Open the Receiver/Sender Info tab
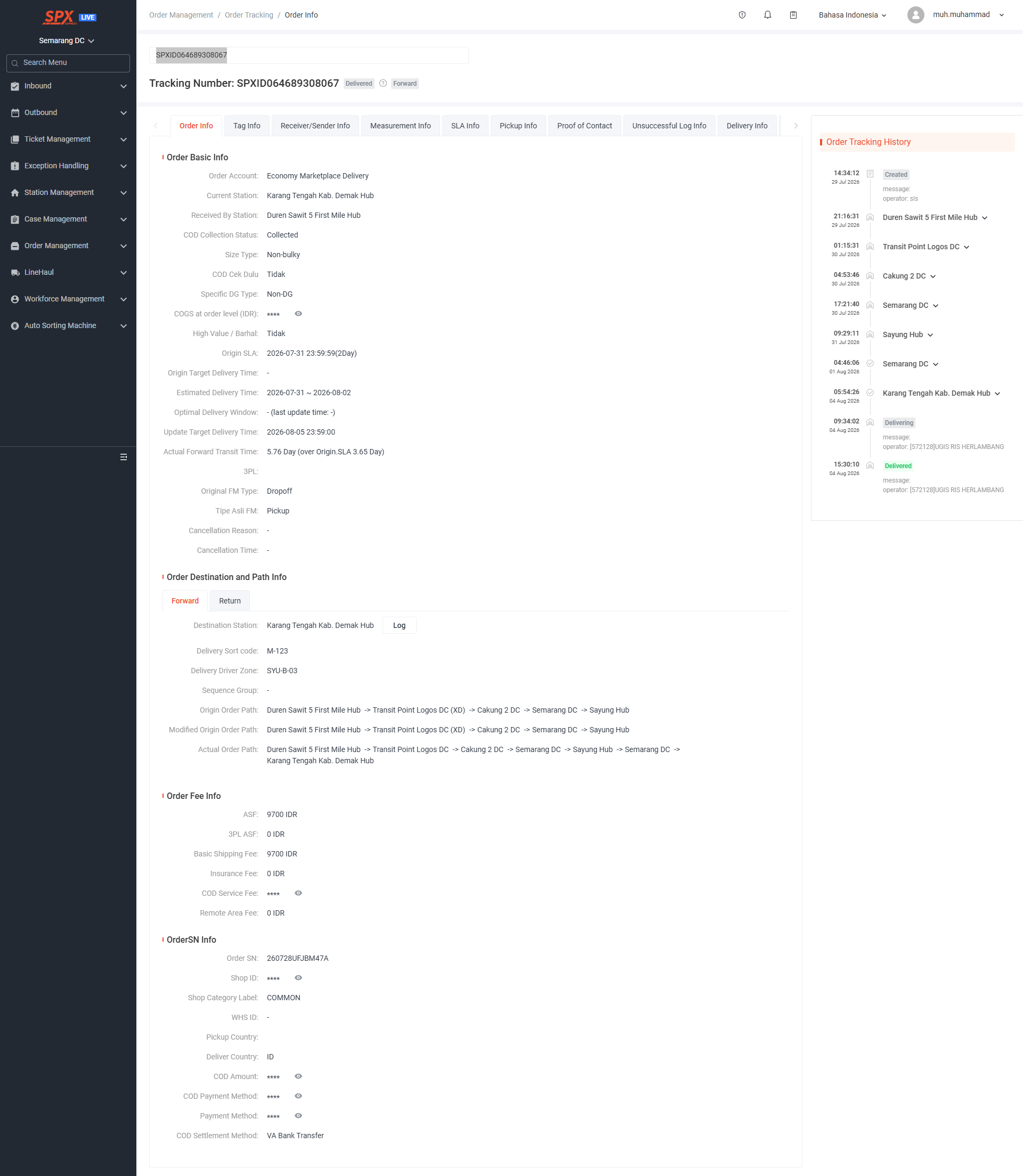1023x1176 pixels. [315, 126]
